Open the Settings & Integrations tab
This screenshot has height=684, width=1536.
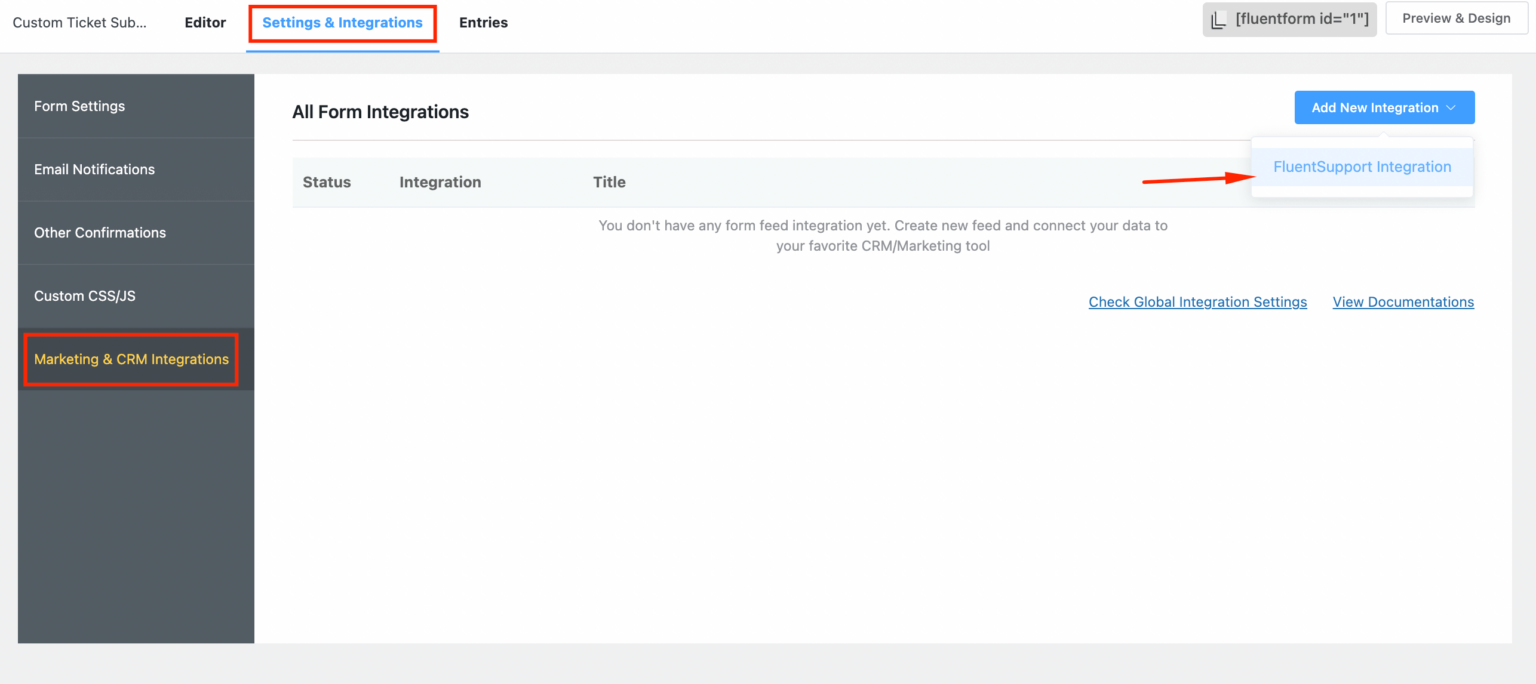click(x=342, y=22)
